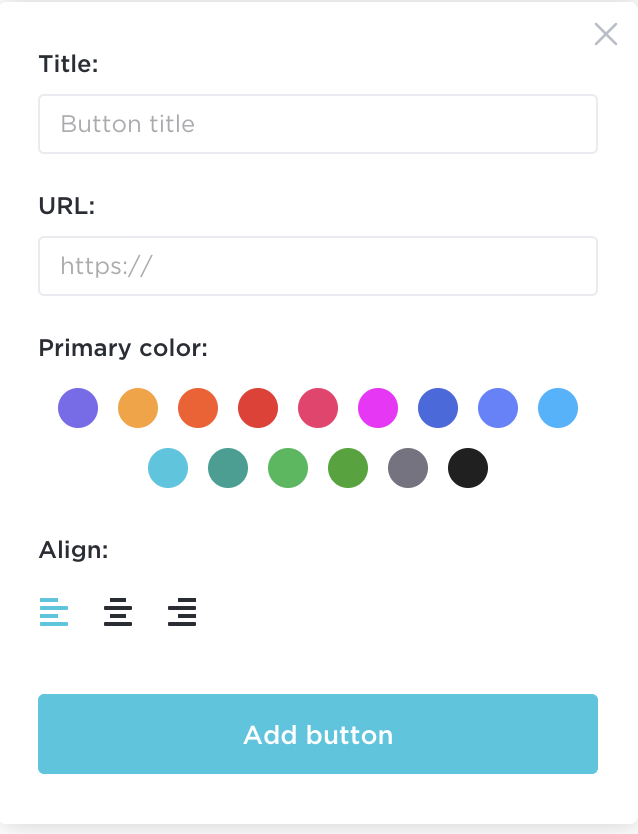Focus the URL https:// field
Viewport: 638px width, 834px height.
pyautogui.click(x=318, y=266)
